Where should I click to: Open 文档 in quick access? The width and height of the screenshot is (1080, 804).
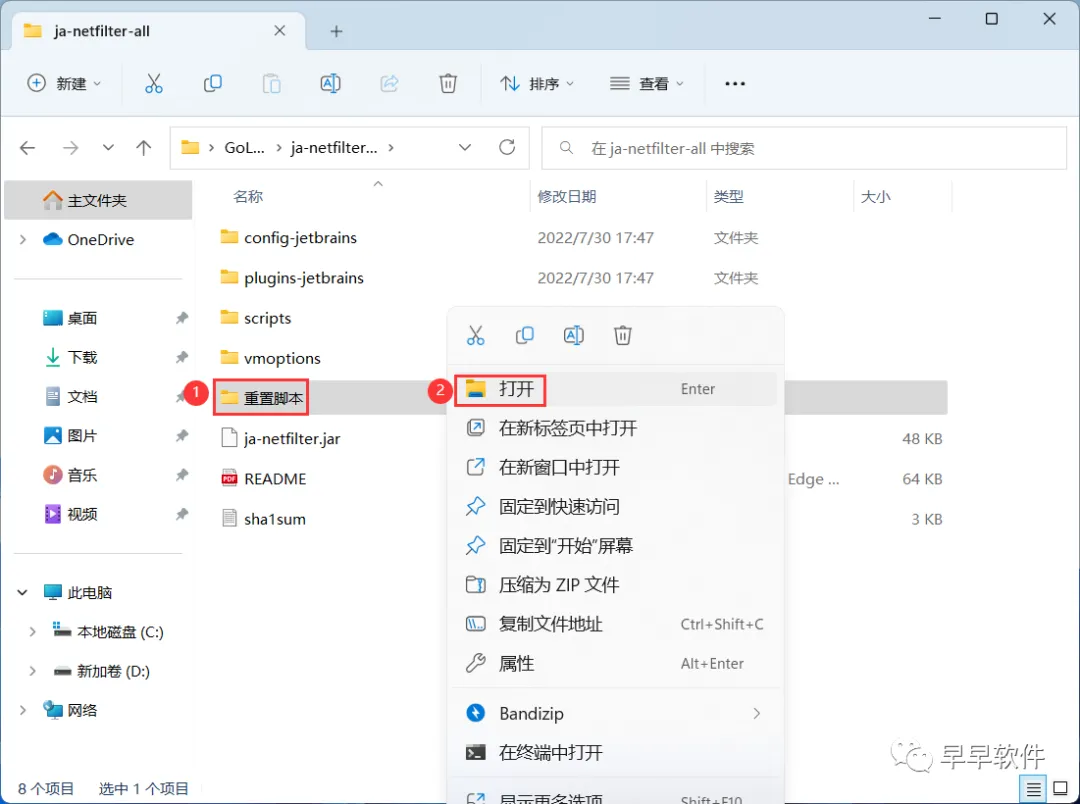[x=83, y=397]
